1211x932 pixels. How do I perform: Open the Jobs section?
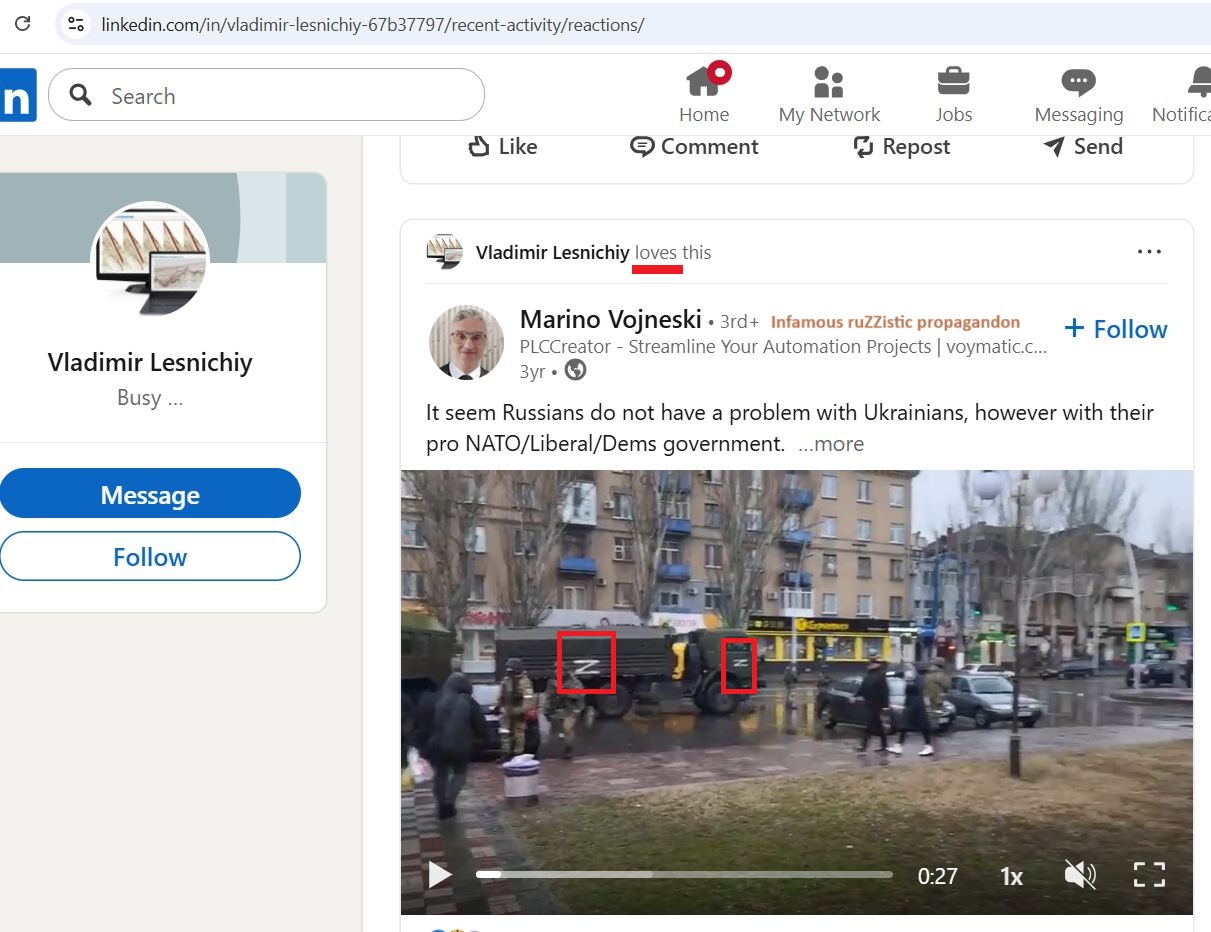pos(953,95)
